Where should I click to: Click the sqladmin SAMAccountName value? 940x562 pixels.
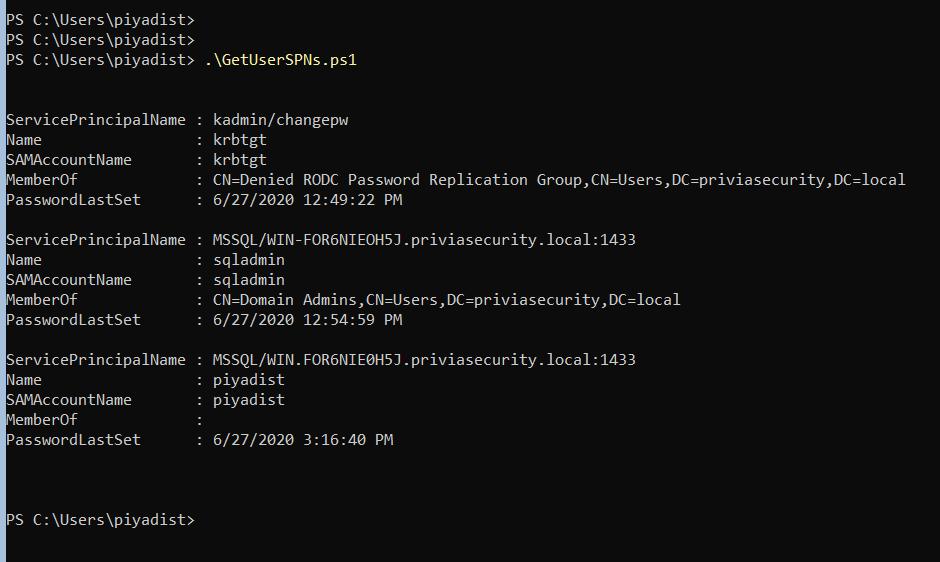pyautogui.click(x=249, y=280)
